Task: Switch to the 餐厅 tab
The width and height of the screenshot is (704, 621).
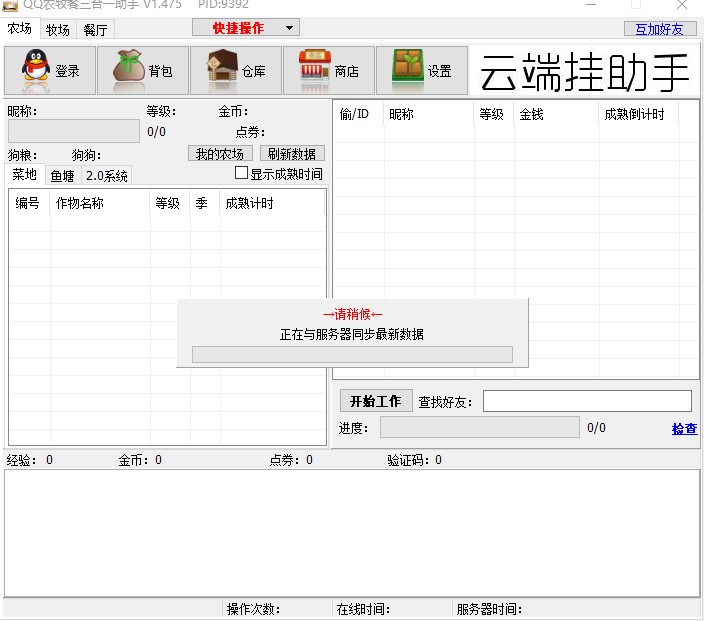Action: [x=95, y=30]
